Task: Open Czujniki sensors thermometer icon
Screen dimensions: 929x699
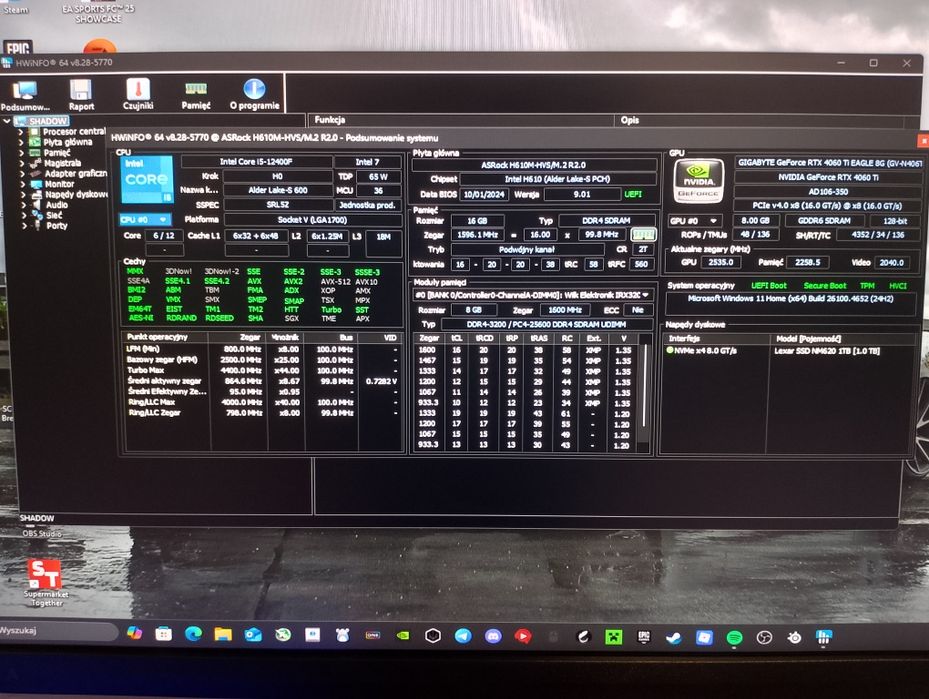Action: [x=138, y=95]
